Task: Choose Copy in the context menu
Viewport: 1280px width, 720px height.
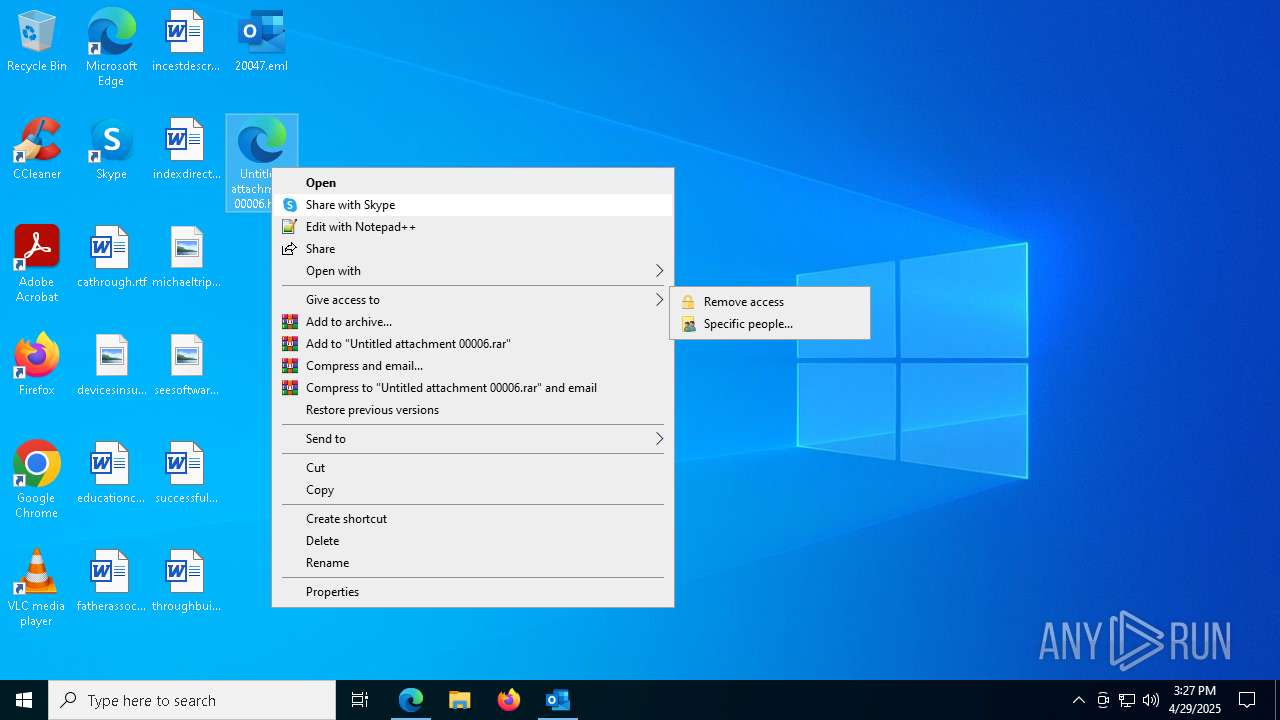Action: [473, 490]
